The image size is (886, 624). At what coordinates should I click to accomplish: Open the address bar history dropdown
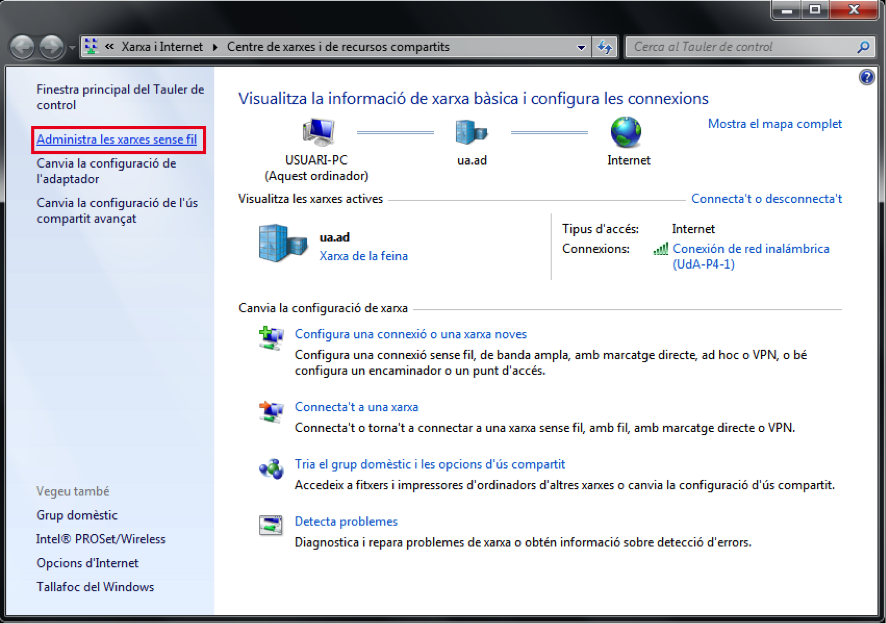coord(581,47)
